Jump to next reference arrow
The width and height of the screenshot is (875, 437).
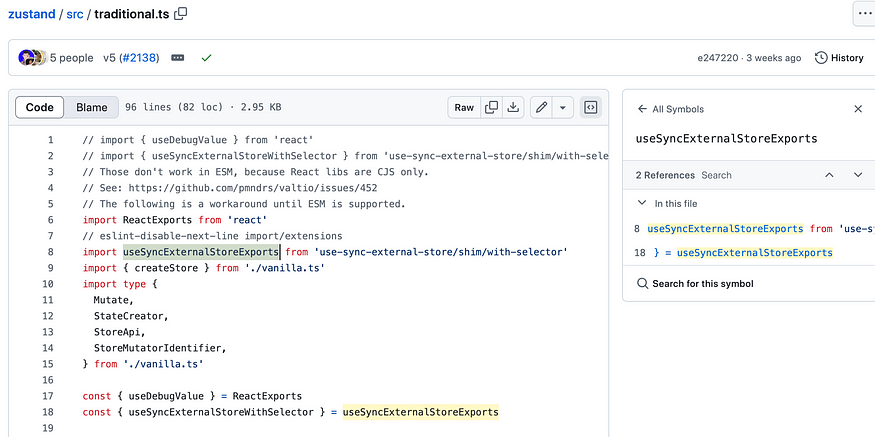pyautogui.click(x=858, y=175)
